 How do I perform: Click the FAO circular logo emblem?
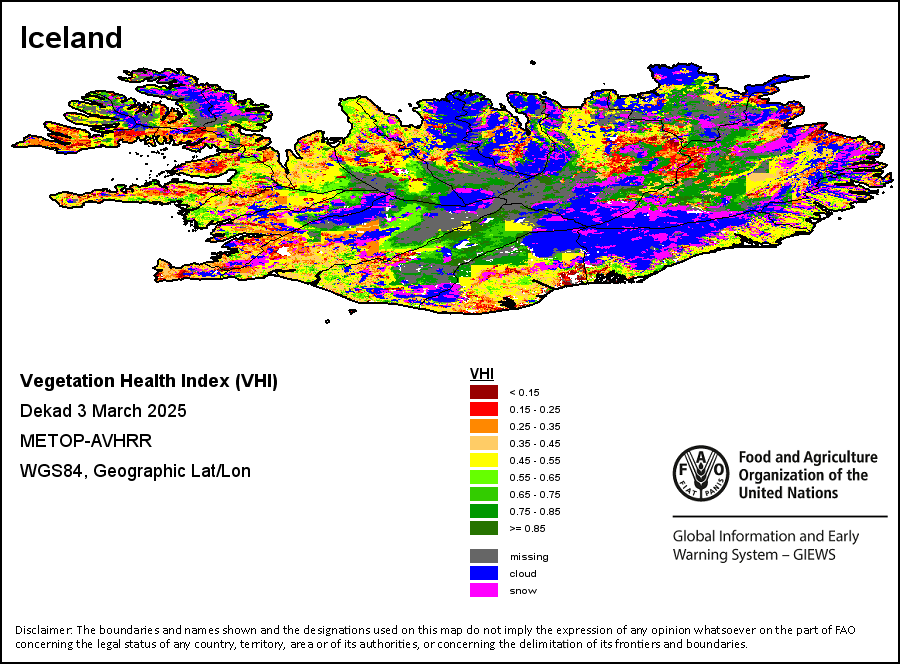coord(701,473)
